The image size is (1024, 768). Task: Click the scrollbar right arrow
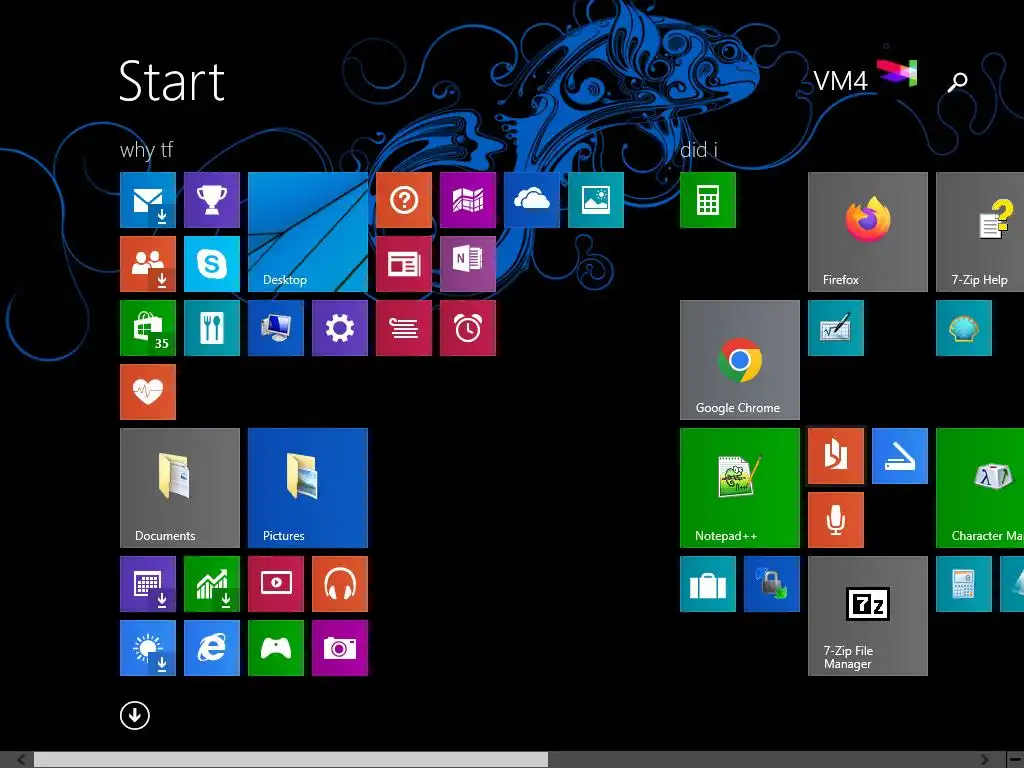coord(984,760)
